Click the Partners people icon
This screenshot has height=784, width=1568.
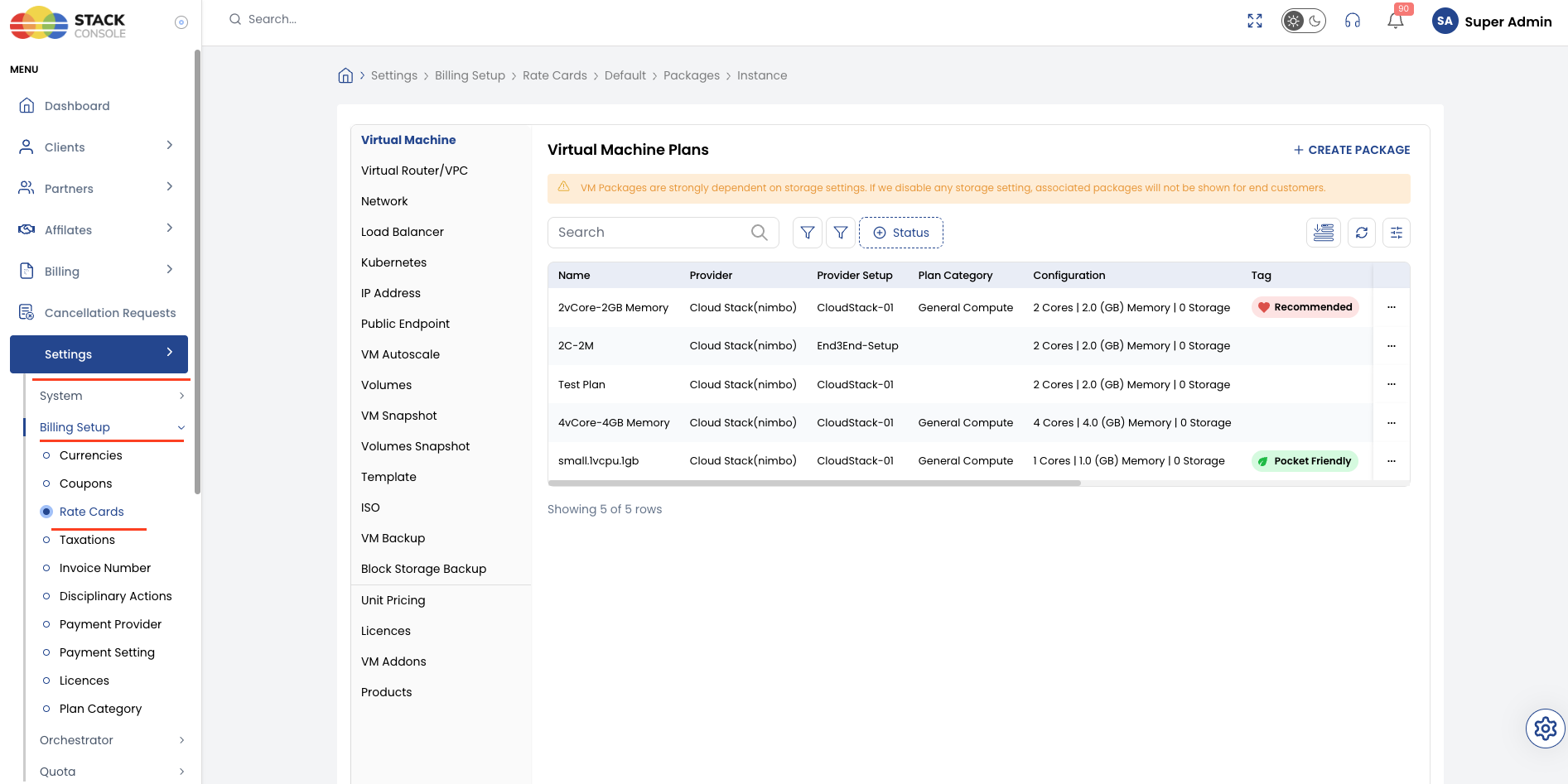(27, 188)
